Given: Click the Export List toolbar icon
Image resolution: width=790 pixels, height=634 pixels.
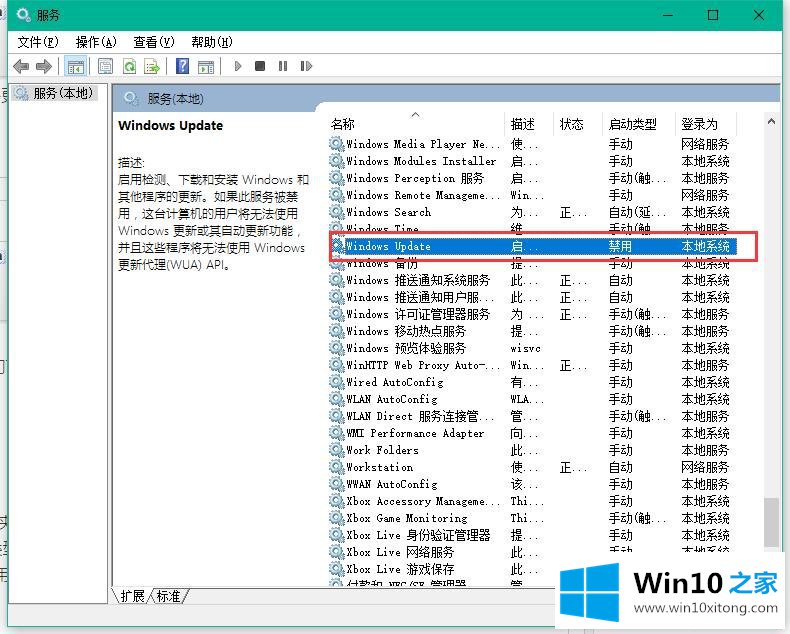Looking at the screenshot, I should tap(152, 66).
